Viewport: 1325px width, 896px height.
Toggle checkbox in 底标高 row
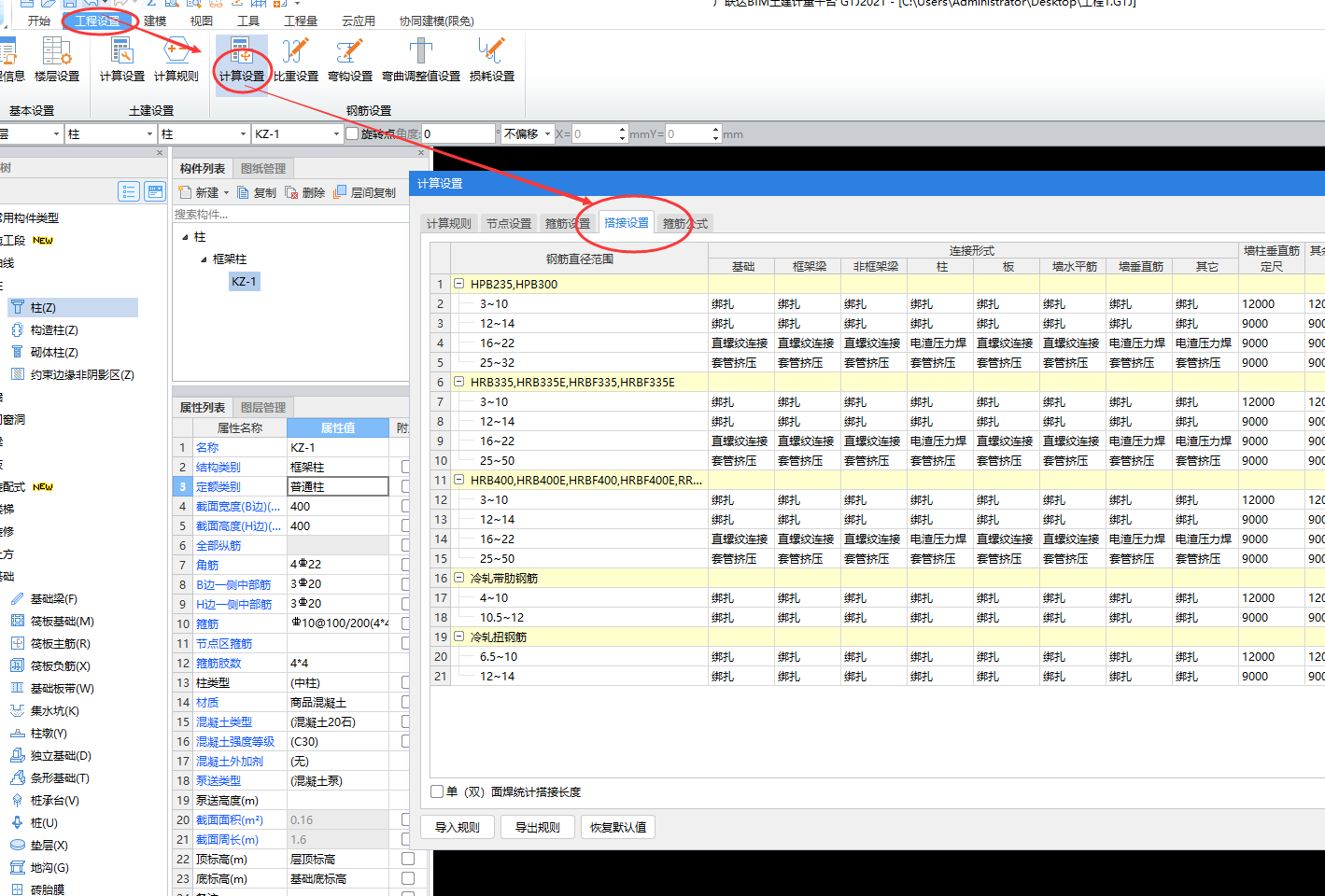pos(407,878)
